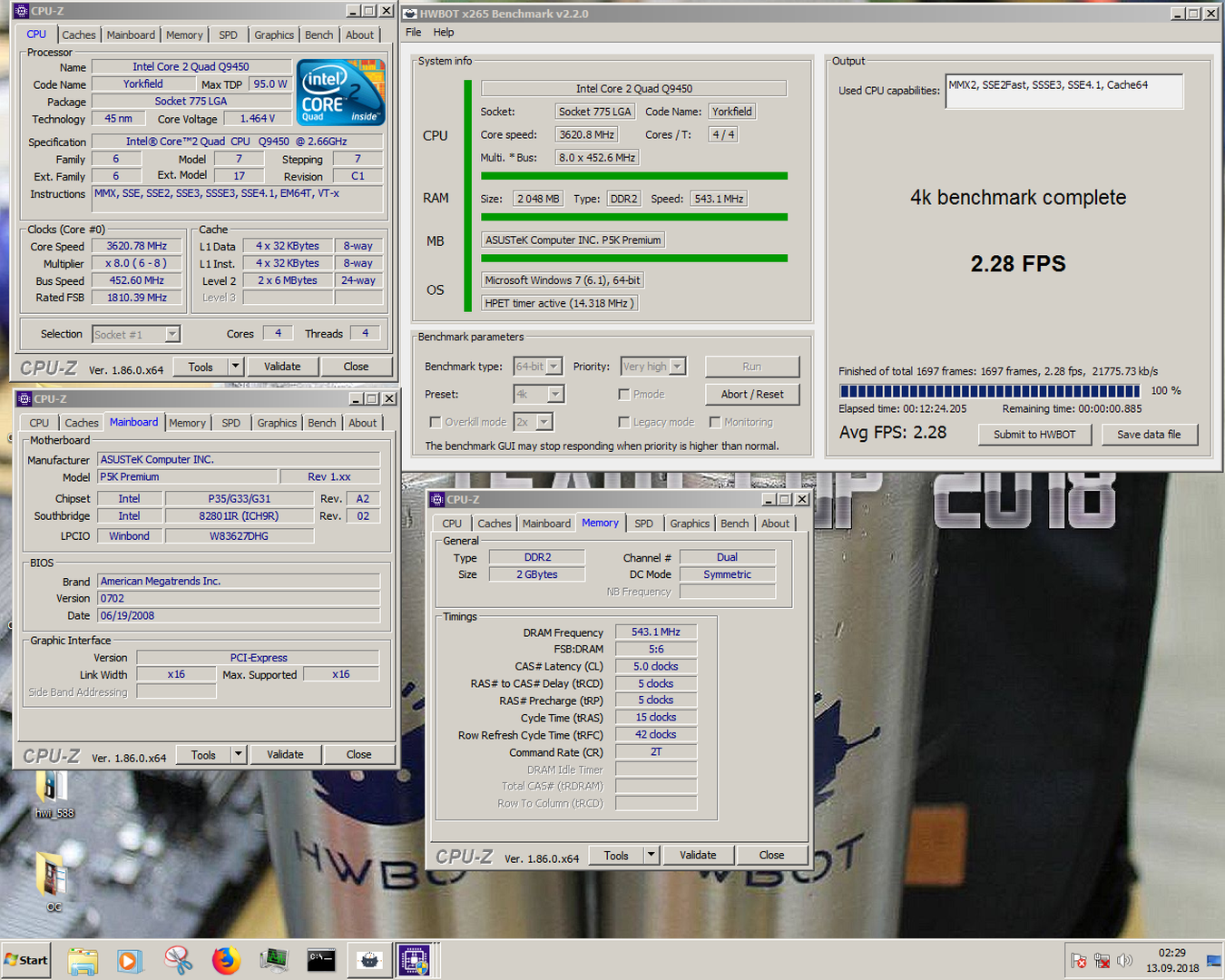Launch Firefox from the taskbar
Screen dimensions: 1225x980
(x=226, y=960)
